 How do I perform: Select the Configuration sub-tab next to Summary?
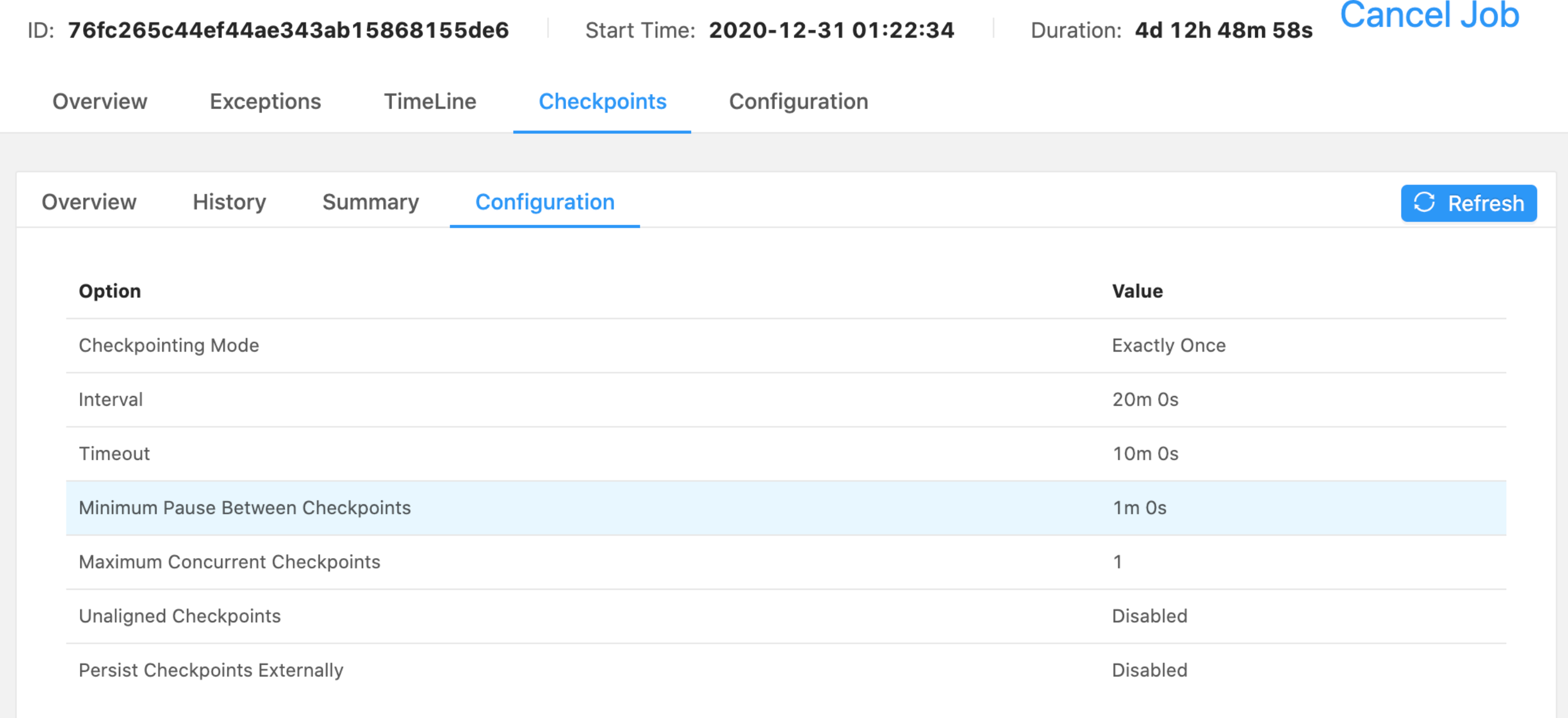point(544,202)
